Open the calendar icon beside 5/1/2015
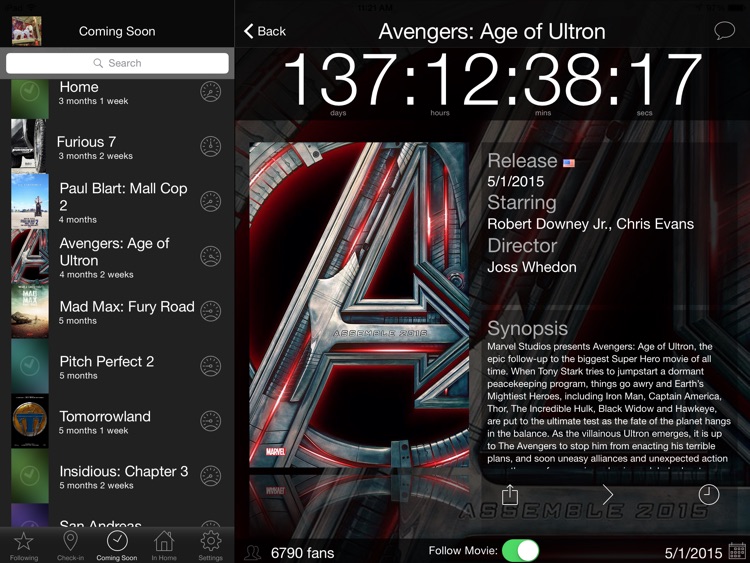This screenshot has width=750, height=563. 737,552
